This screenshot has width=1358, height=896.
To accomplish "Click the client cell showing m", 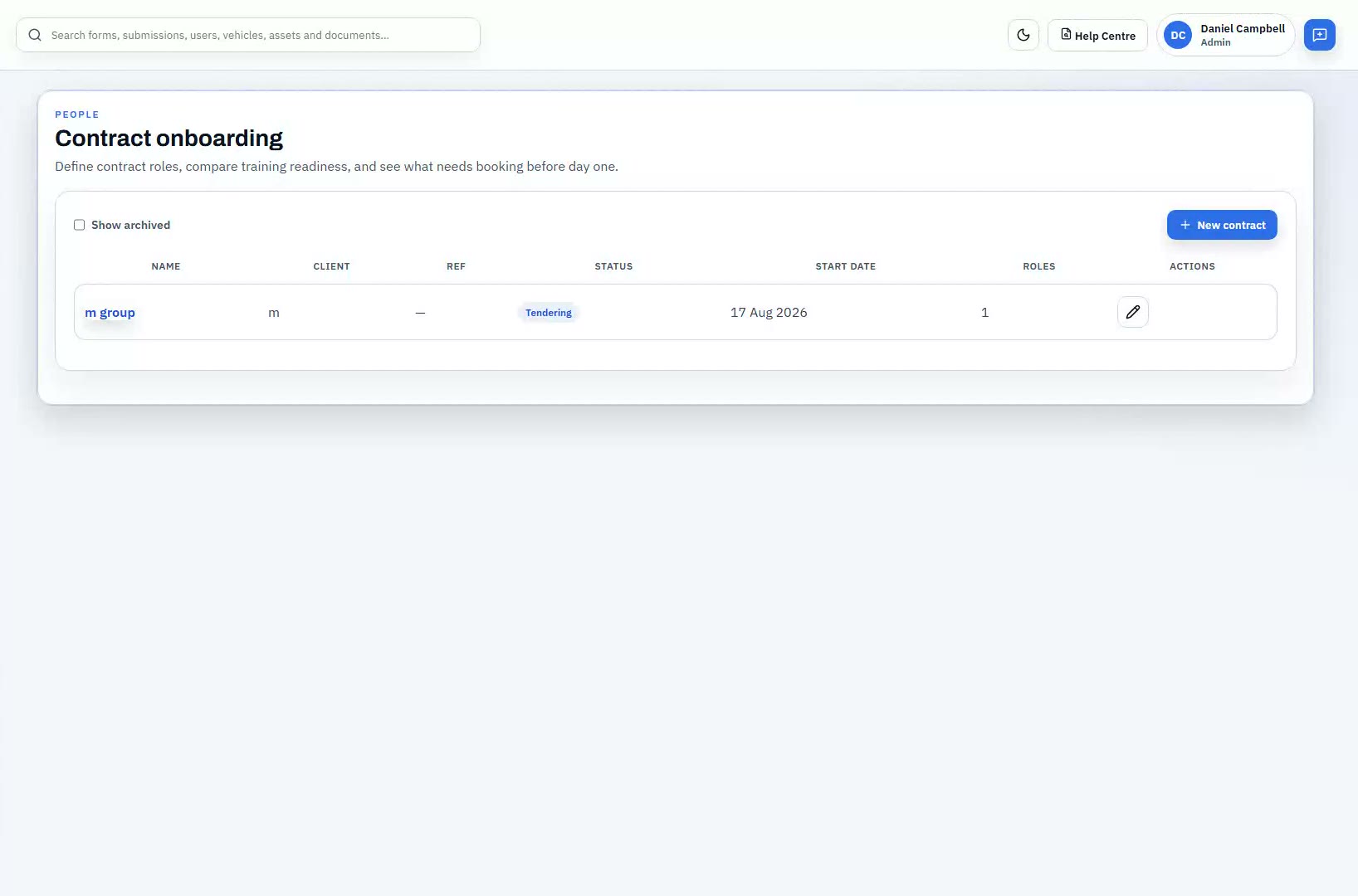I will click(274, 313).
